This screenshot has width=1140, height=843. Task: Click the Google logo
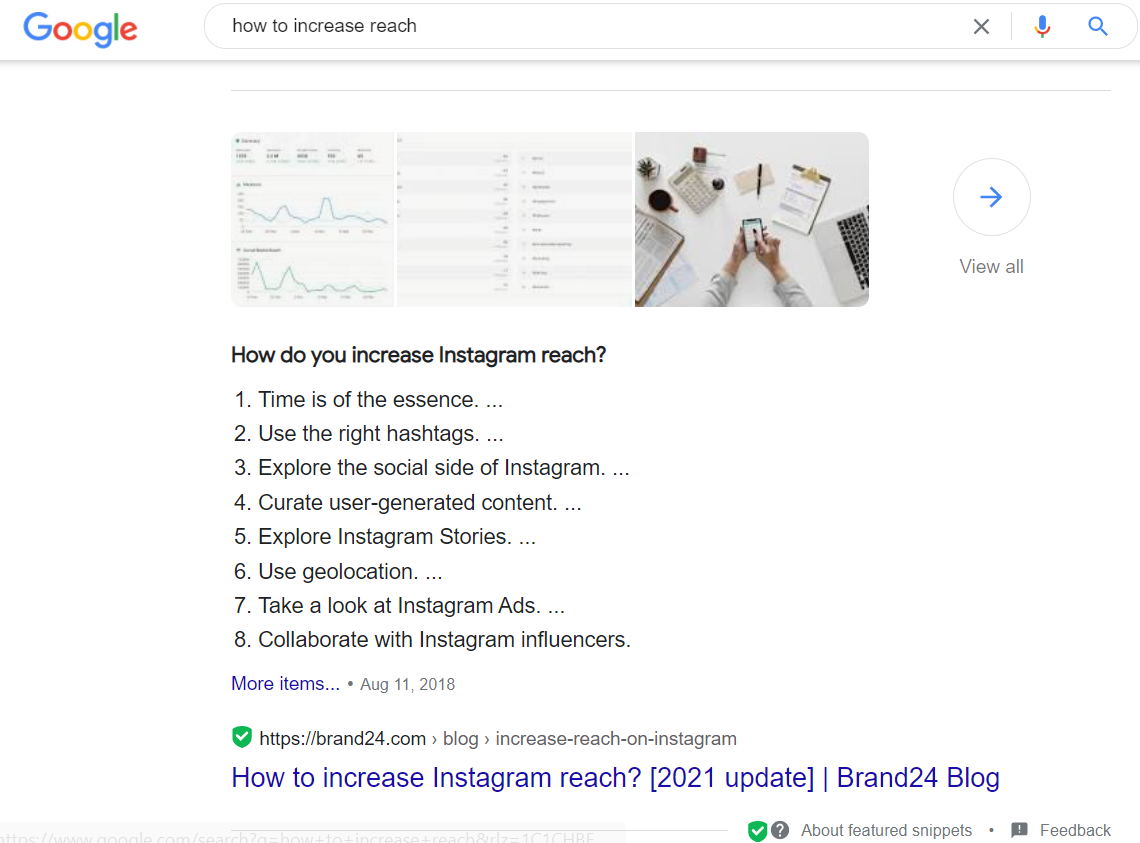pos(80,29)
